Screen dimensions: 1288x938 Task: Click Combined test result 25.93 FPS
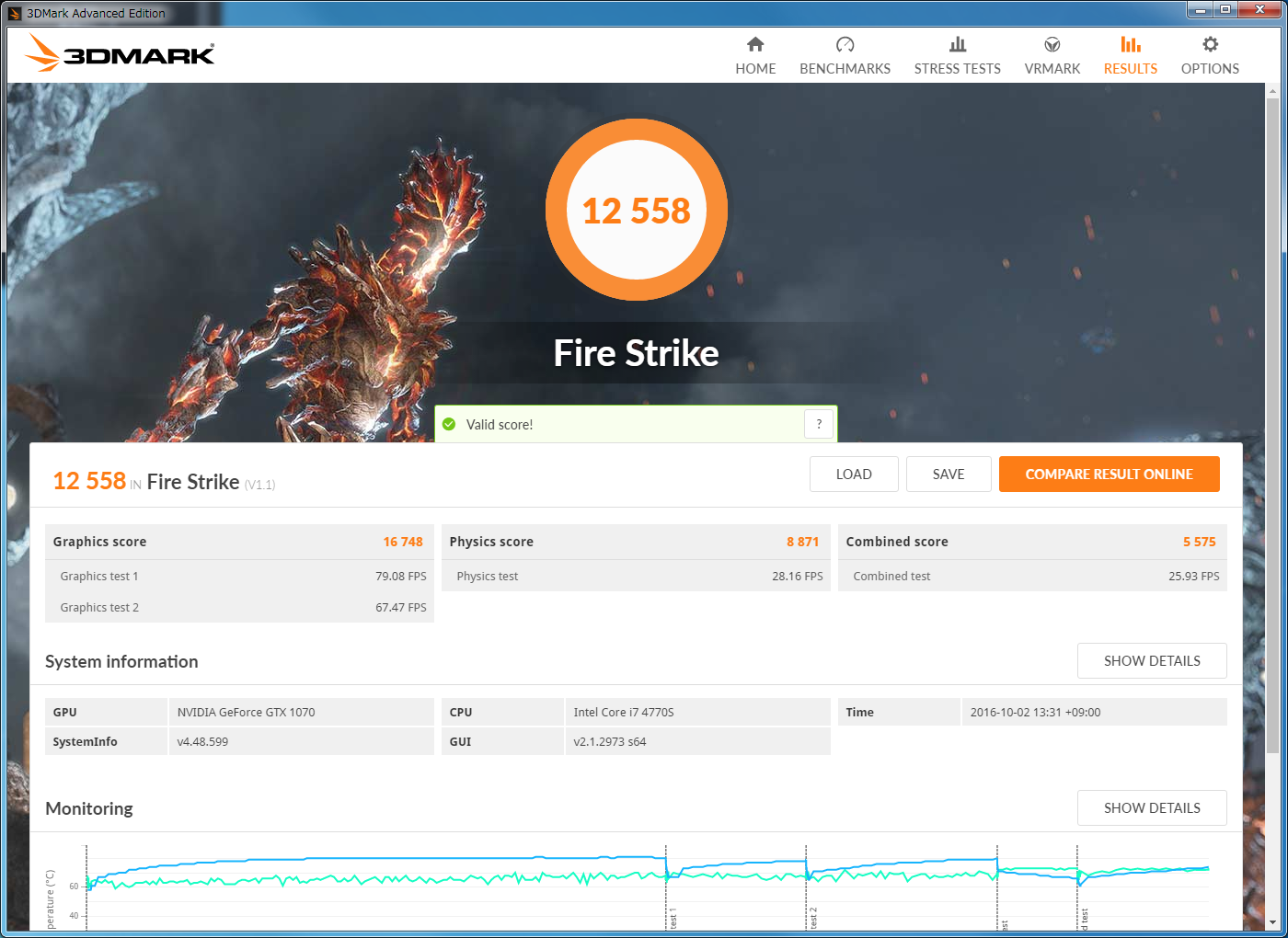(1194, 577)
